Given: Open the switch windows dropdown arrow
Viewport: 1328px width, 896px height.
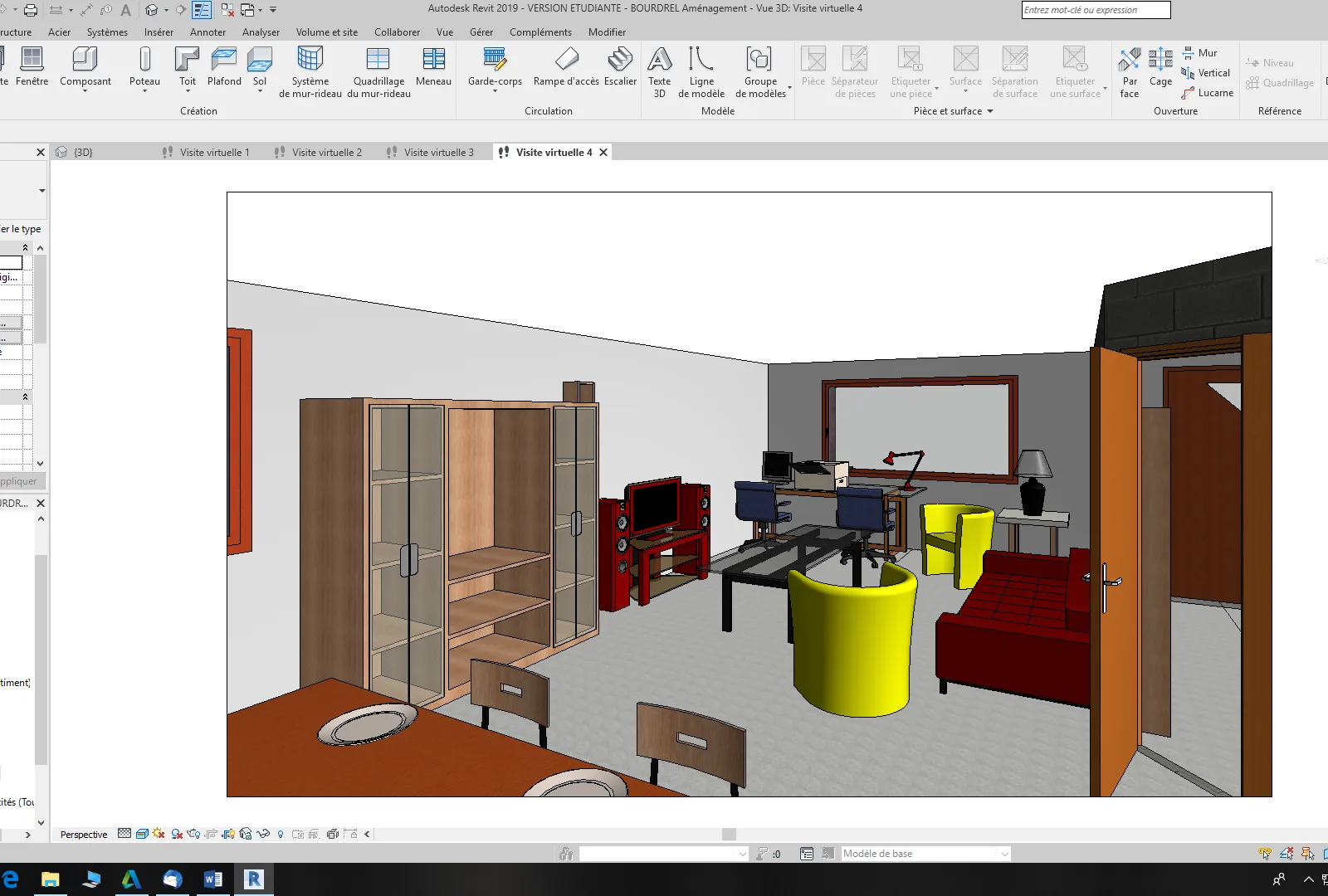Looking at the screenshot, I should (261, 10).
